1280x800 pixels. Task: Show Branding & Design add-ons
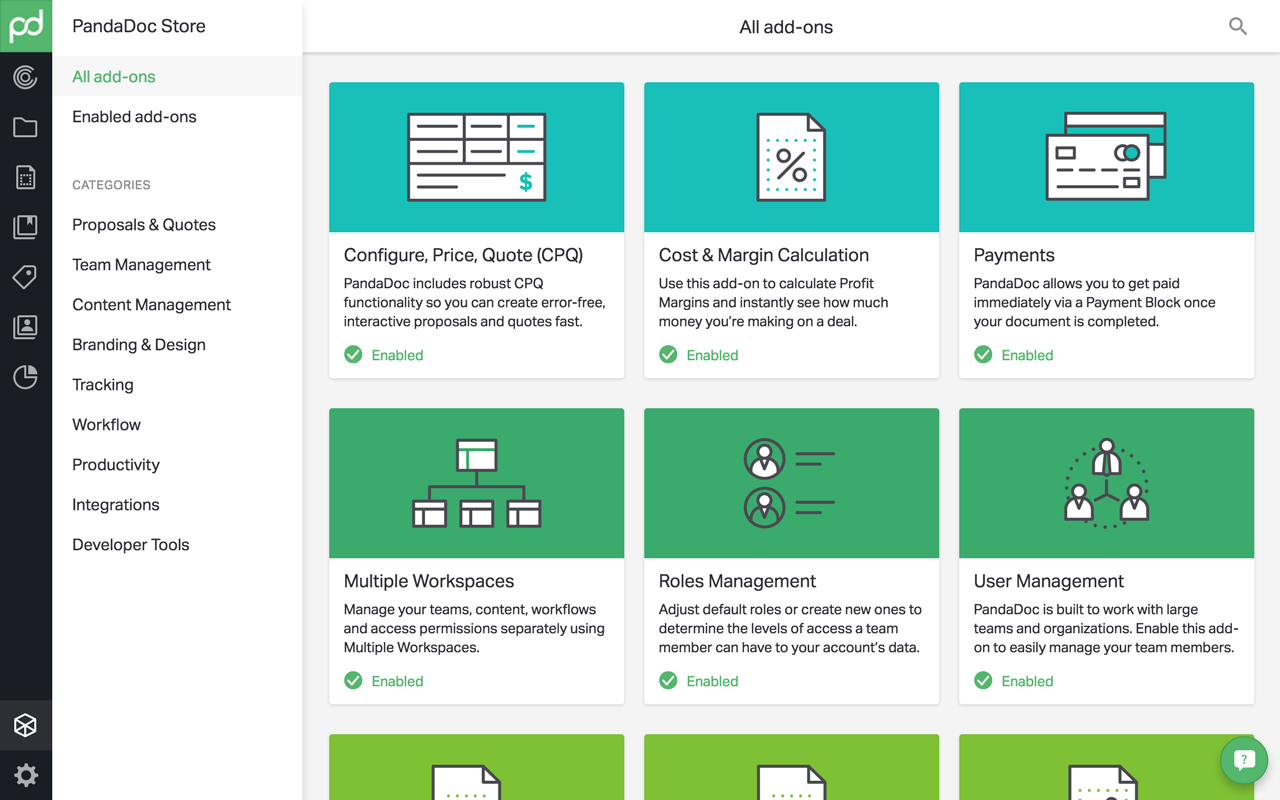[x=139, y=345]
